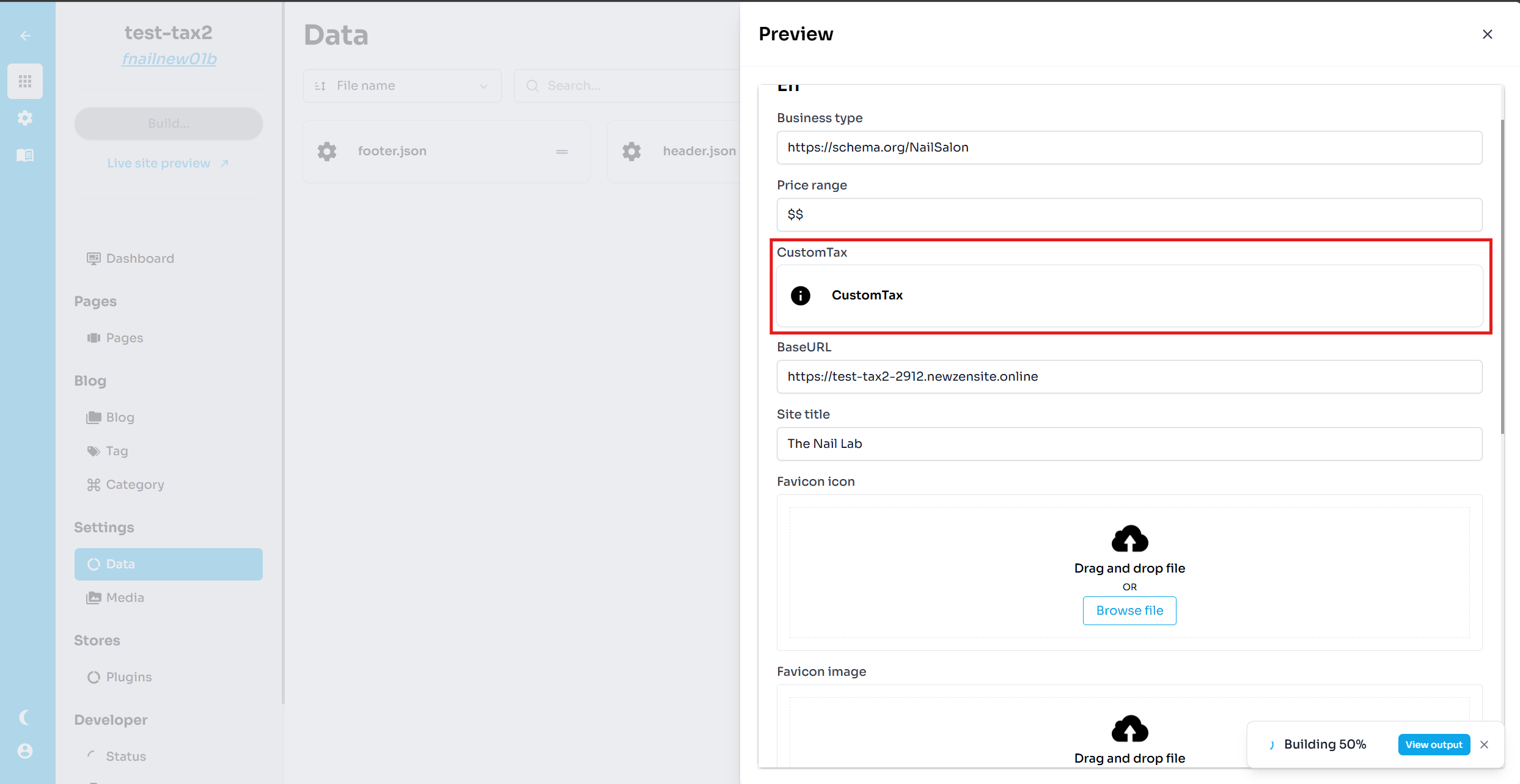1520x784 pixels.
Task: Open the Plugins menu item
Action: (128, 677)
